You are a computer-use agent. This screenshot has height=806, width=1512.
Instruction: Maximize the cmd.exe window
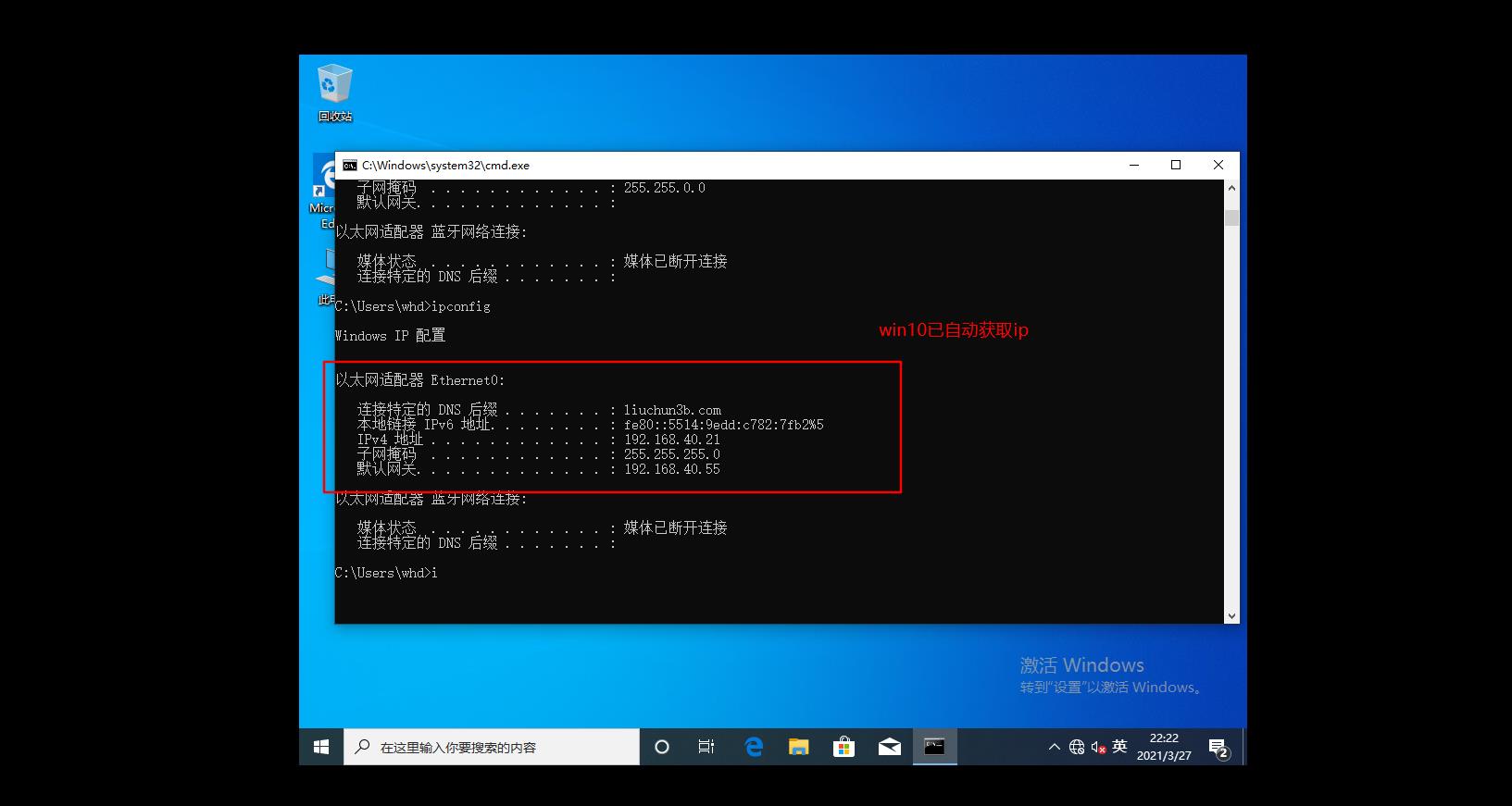1176,165
